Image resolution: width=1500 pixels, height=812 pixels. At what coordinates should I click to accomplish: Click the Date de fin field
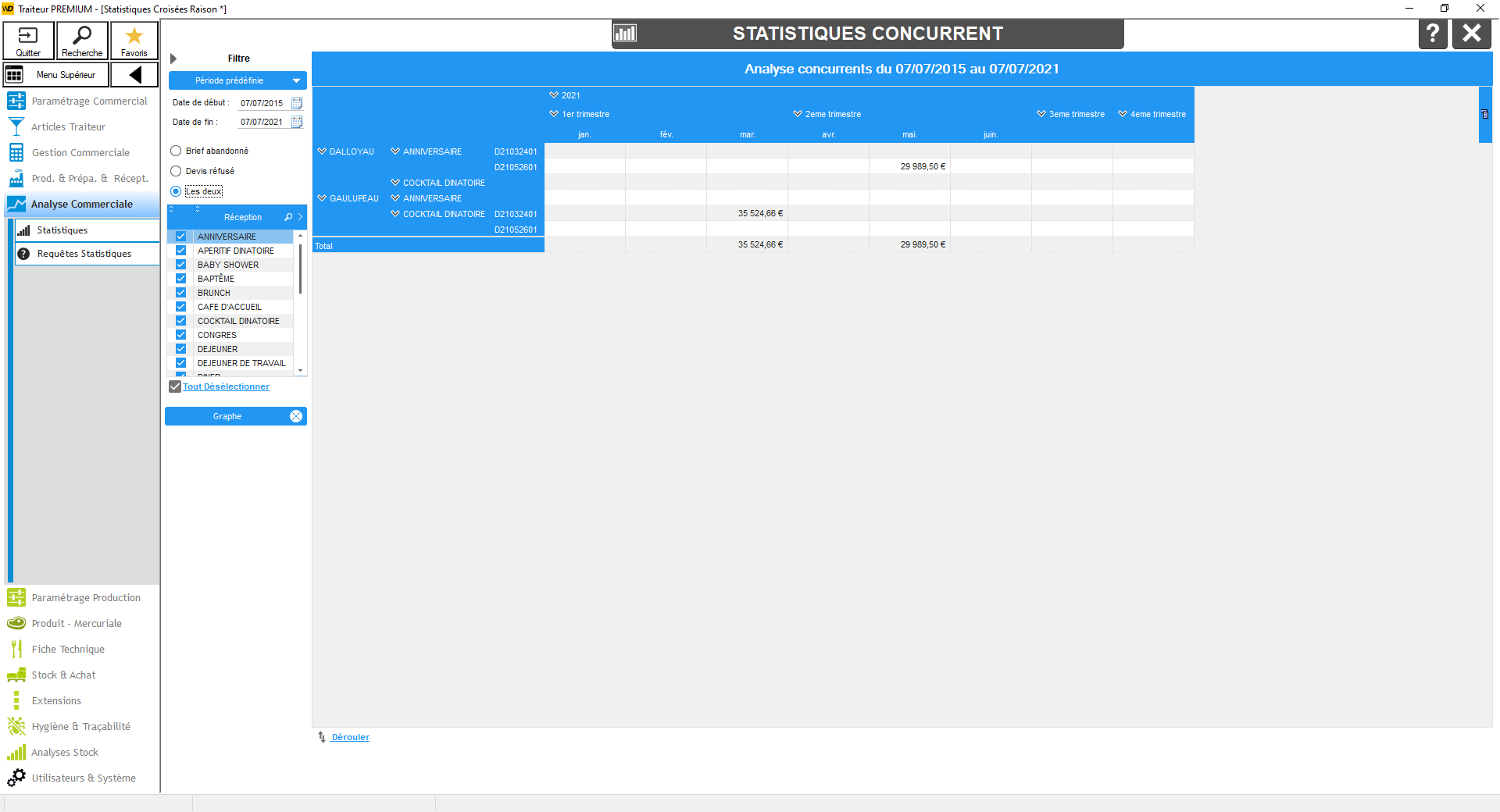click(262, 122)
